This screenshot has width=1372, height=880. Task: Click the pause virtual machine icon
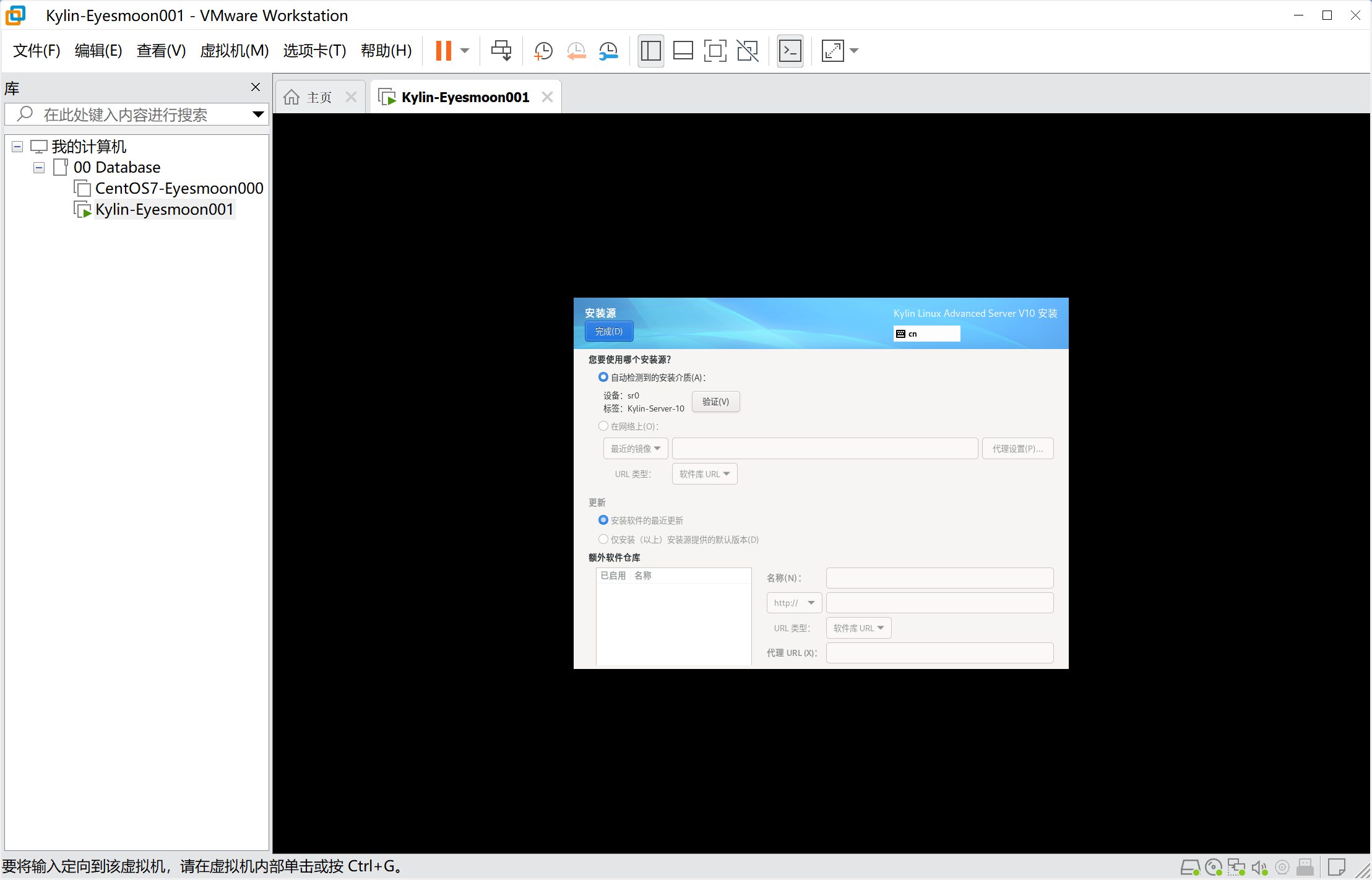click(x=443, y=51)
